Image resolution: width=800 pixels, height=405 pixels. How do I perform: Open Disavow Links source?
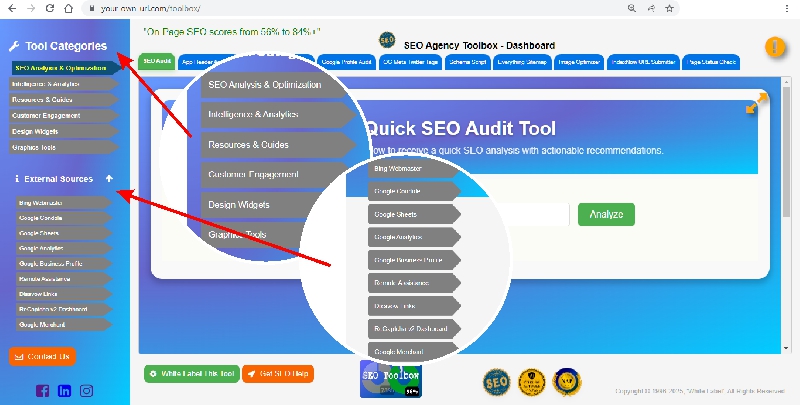64,294
